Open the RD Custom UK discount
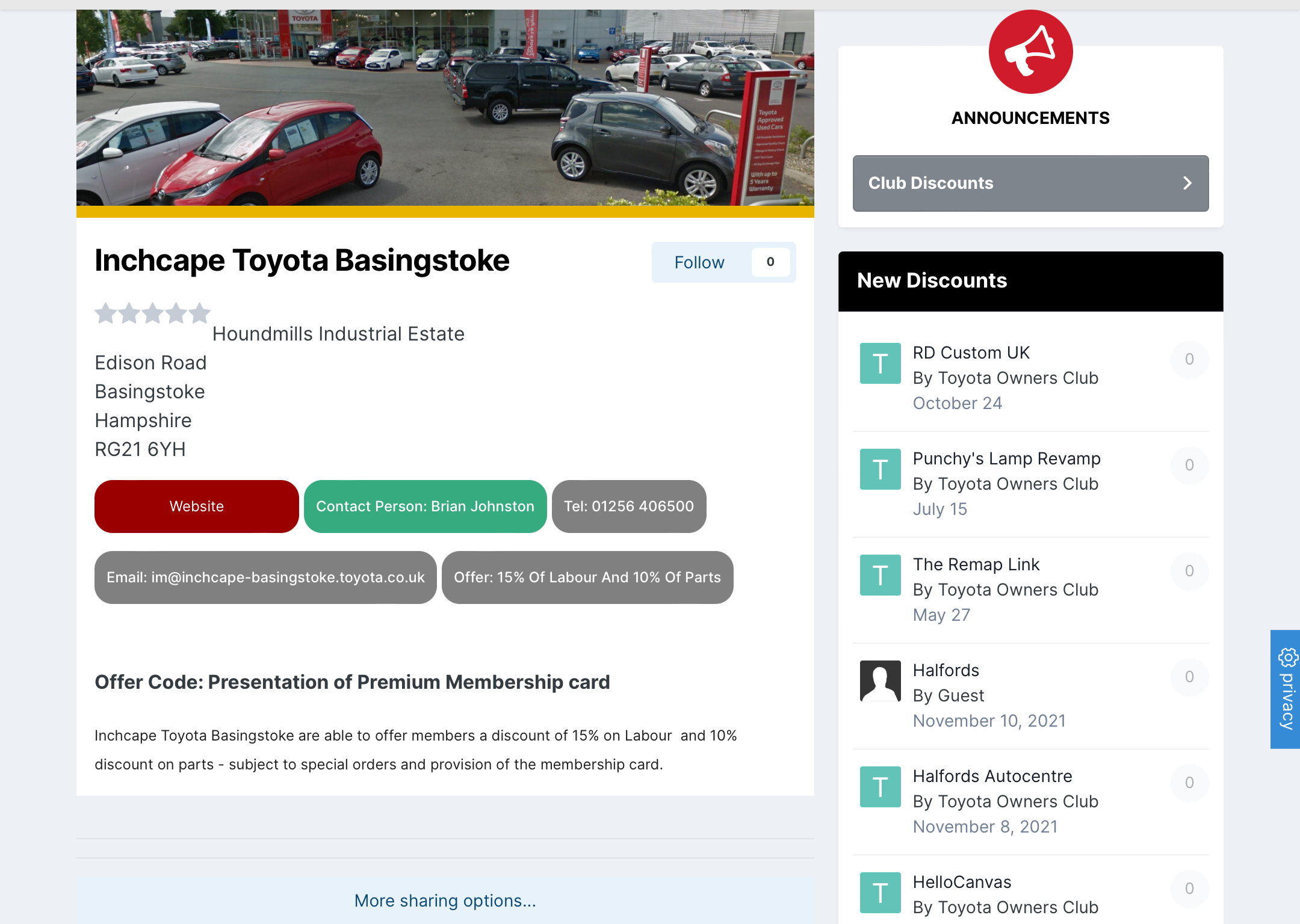Image resolution: width=1300 pixels, height=924 pixels. tap(971, 353)
